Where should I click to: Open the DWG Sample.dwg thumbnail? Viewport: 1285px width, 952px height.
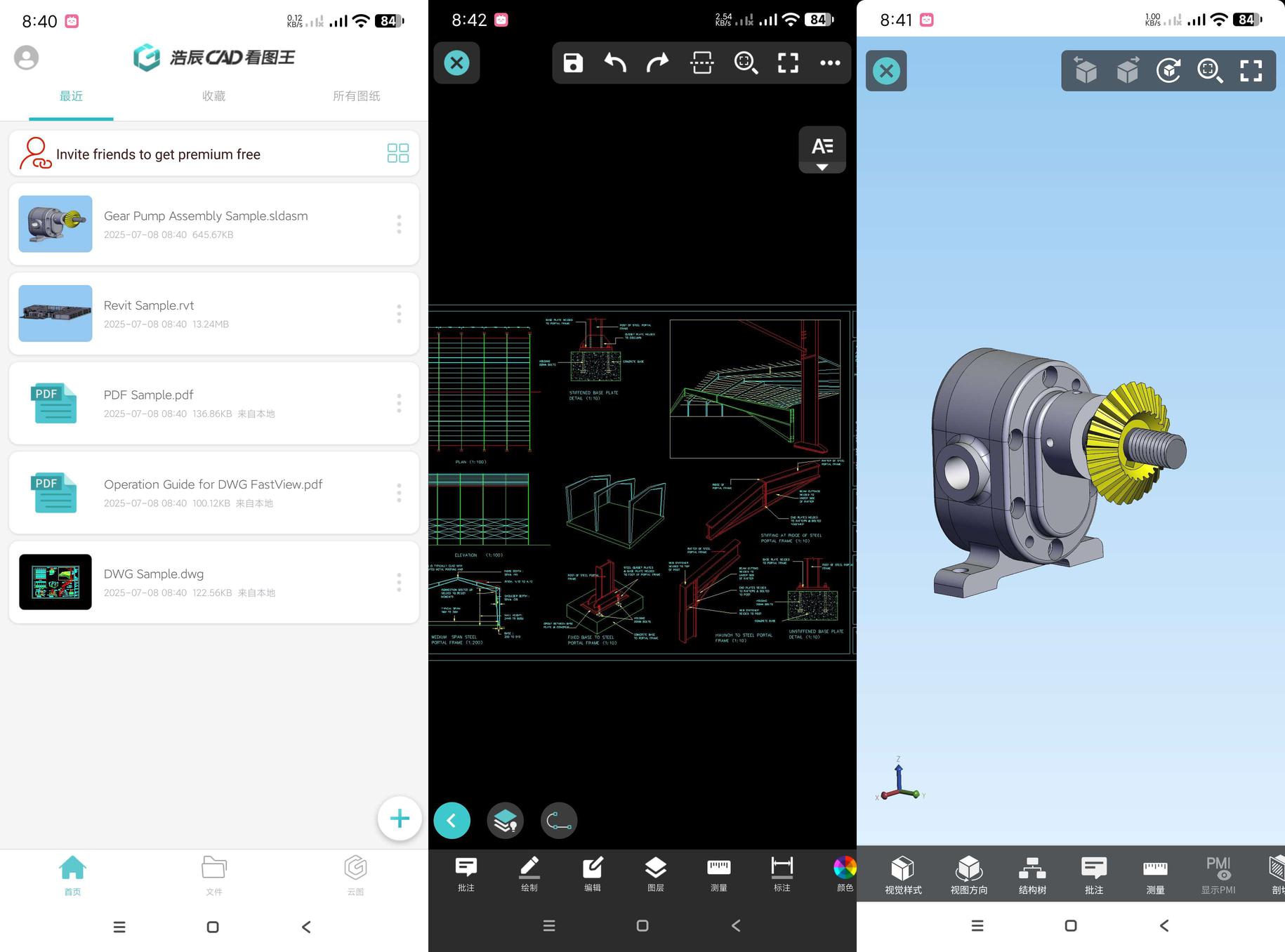point(55,582)
